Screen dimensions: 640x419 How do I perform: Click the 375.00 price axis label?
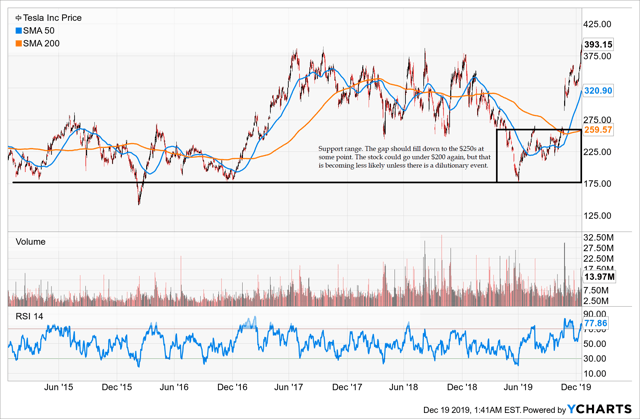coord(598,56)
